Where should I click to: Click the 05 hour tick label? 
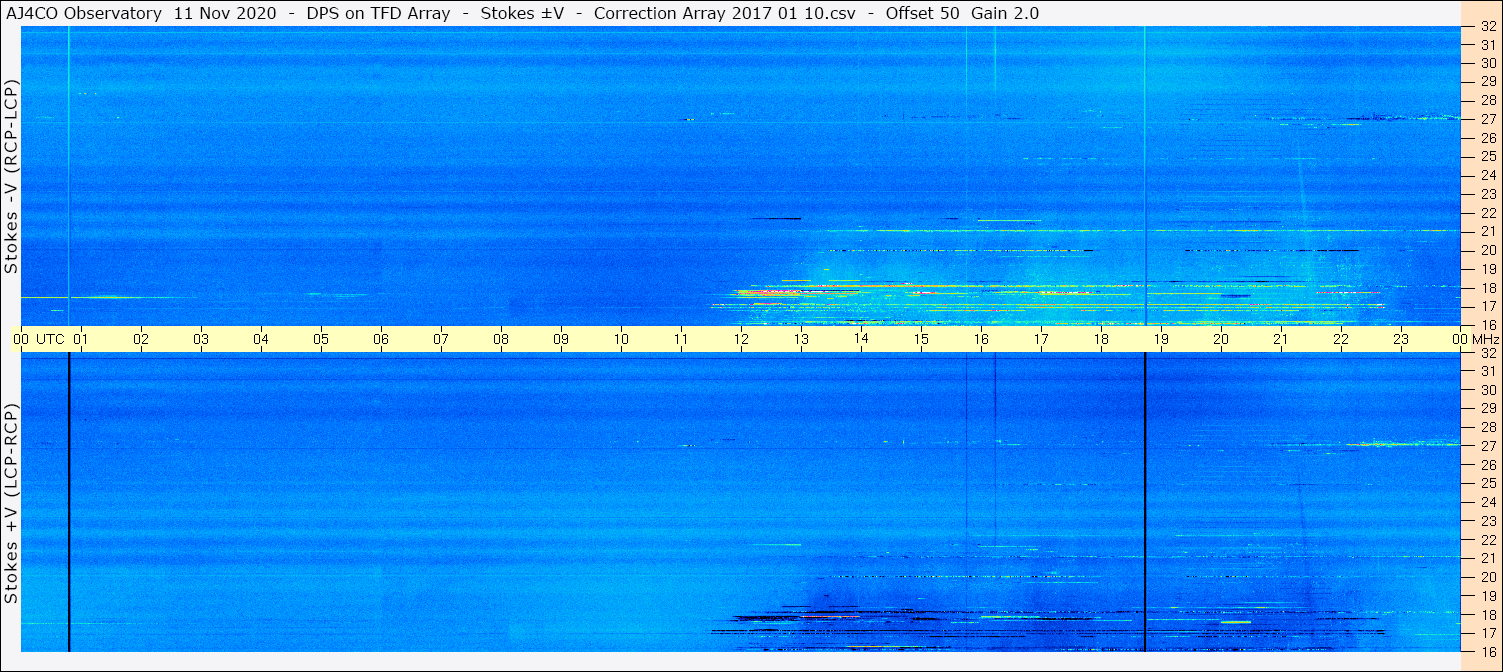[321, 339]
